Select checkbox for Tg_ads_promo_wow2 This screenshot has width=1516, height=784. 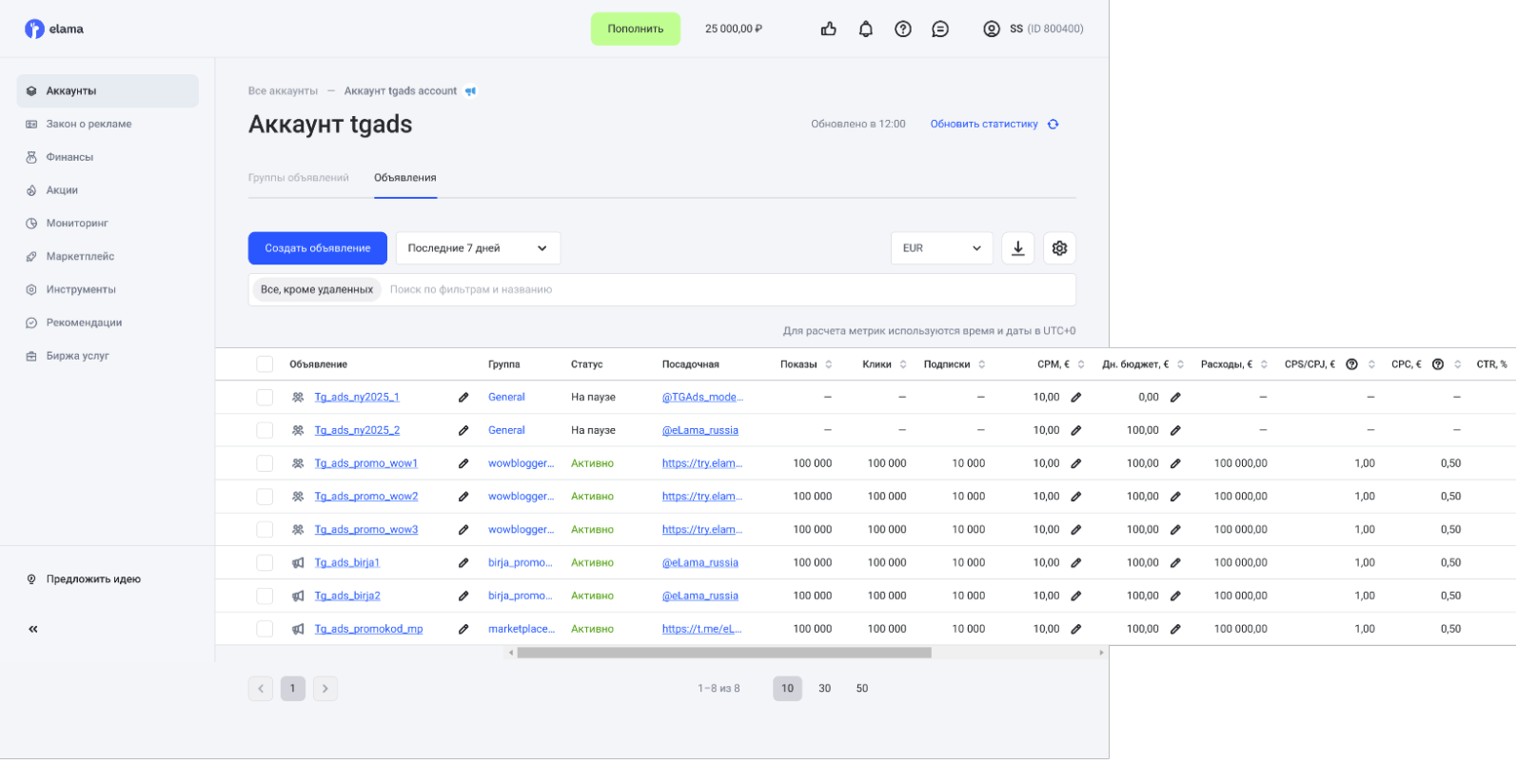pos(265,497)
